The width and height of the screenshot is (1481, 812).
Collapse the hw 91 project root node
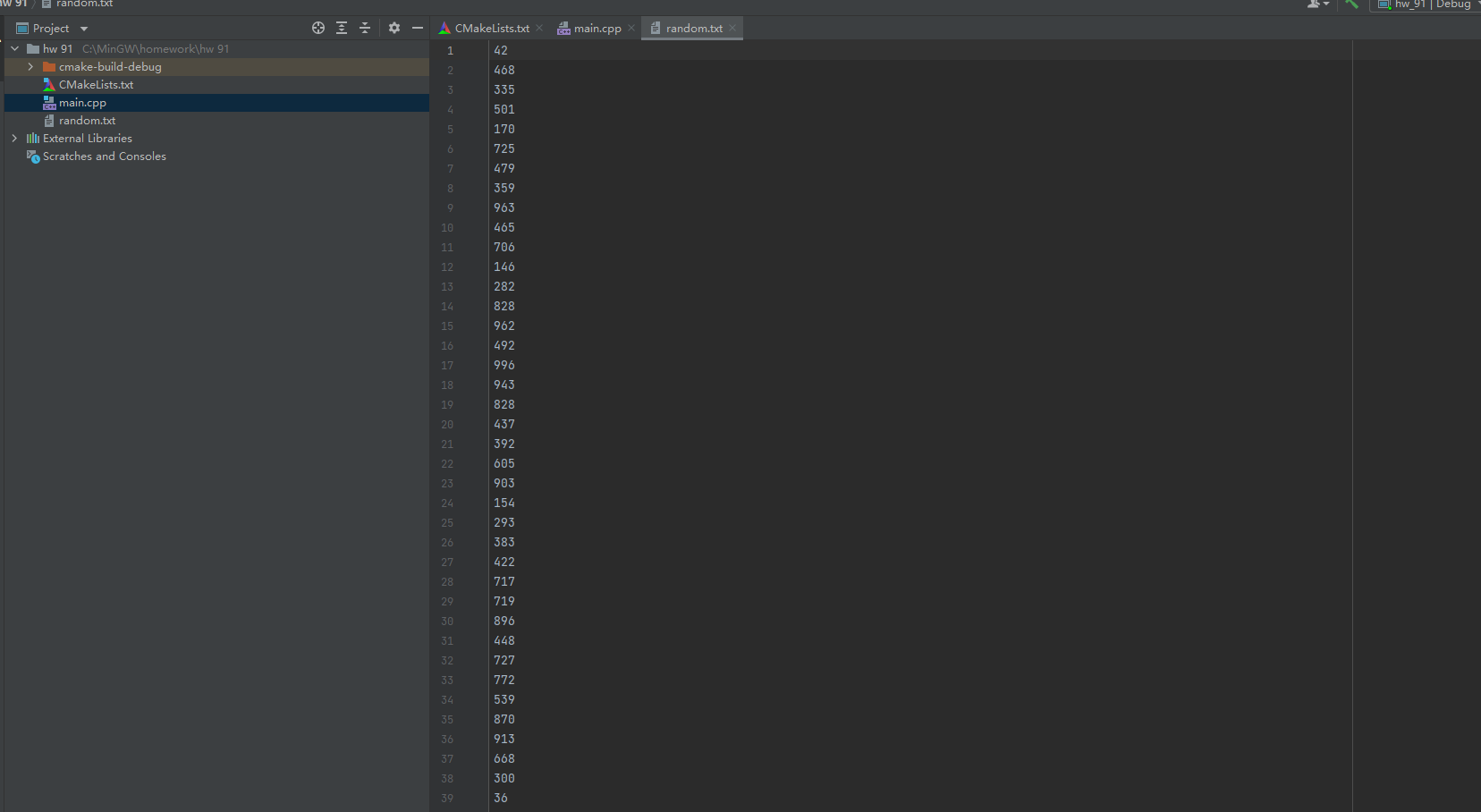[x=13, y=48]
